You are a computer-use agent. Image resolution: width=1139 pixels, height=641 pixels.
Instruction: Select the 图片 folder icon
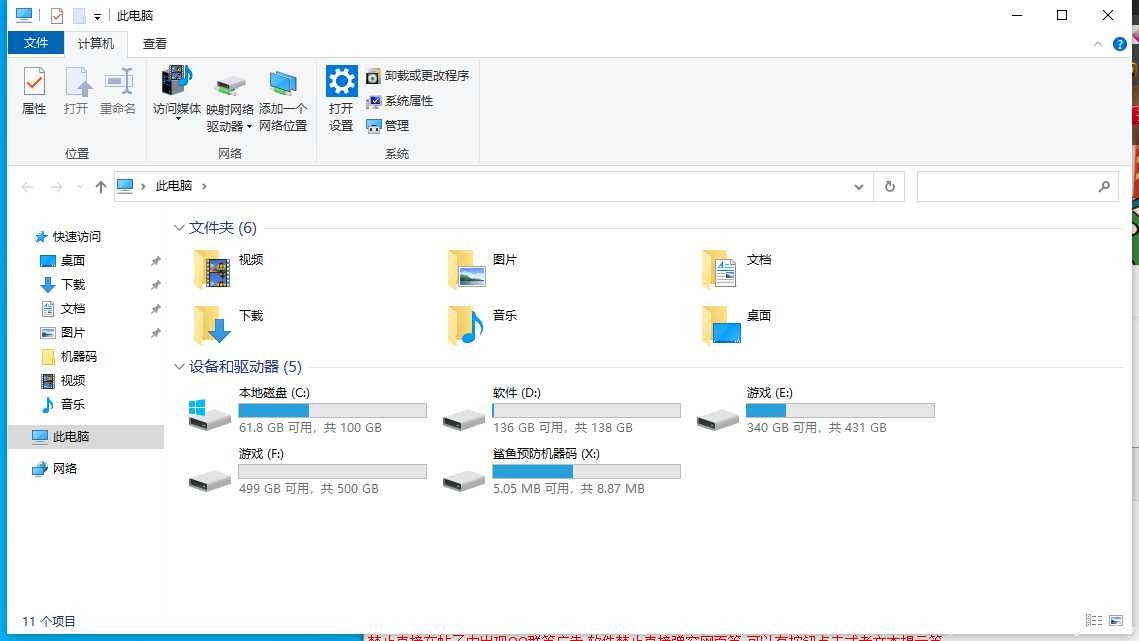tap(466, 270)
